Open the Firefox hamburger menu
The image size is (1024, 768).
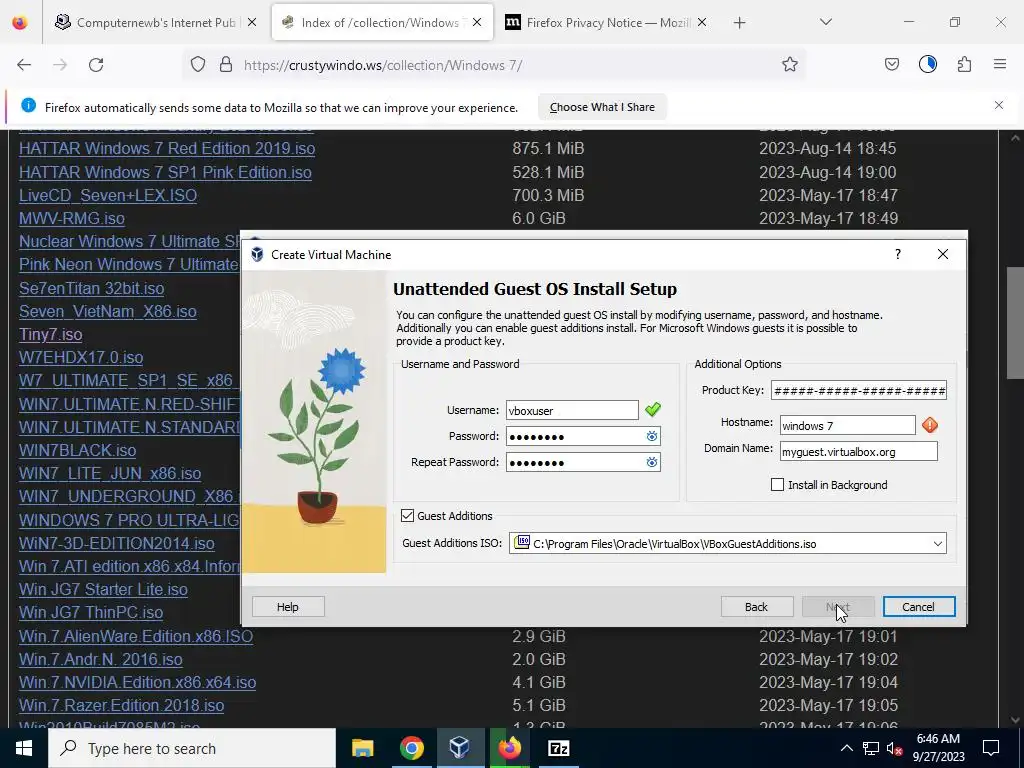(999, 64)
